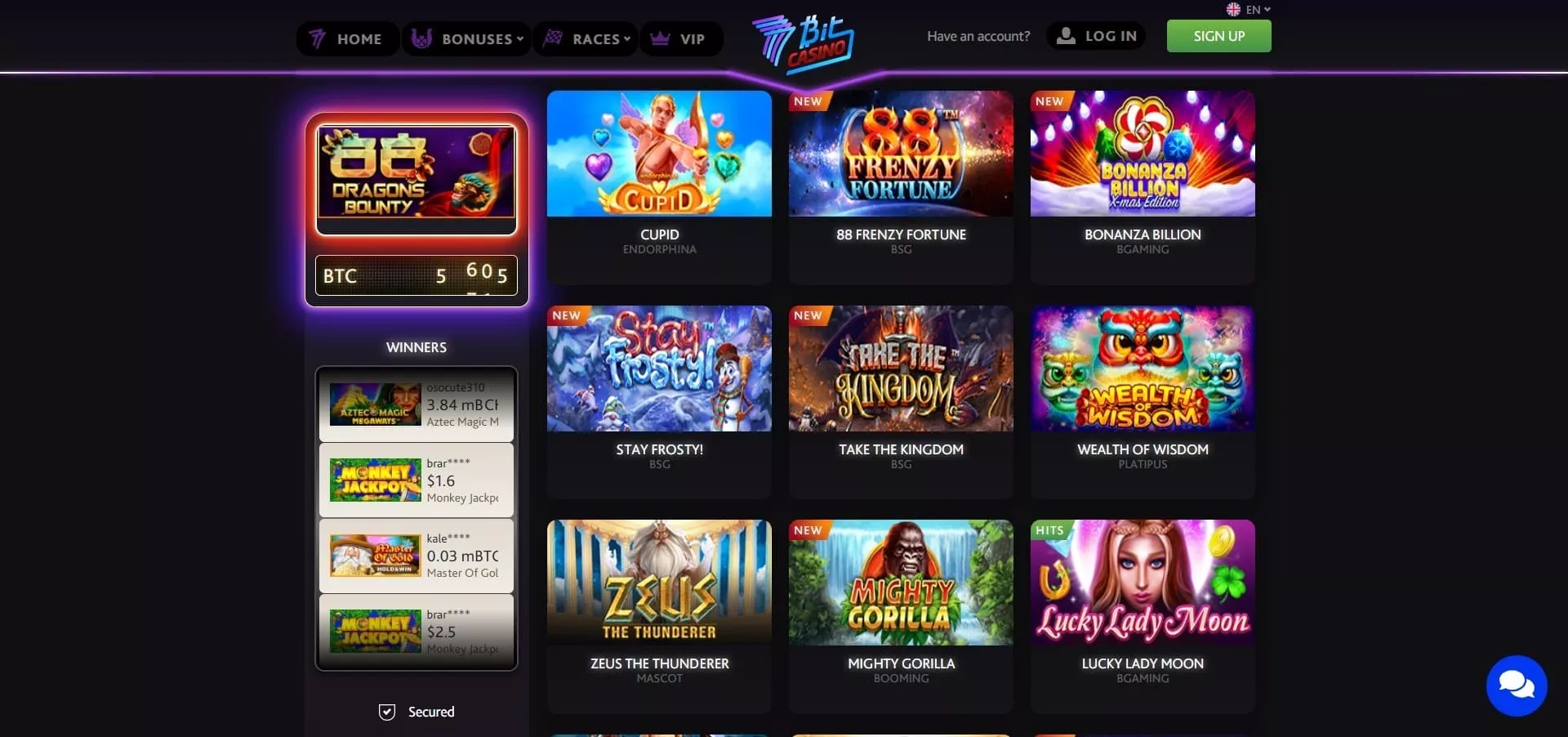Image resolution: width=1568 pixels, height=737 pixels.
Task: Open the live chat bubble icon
Action: (x=1517, y=686)
